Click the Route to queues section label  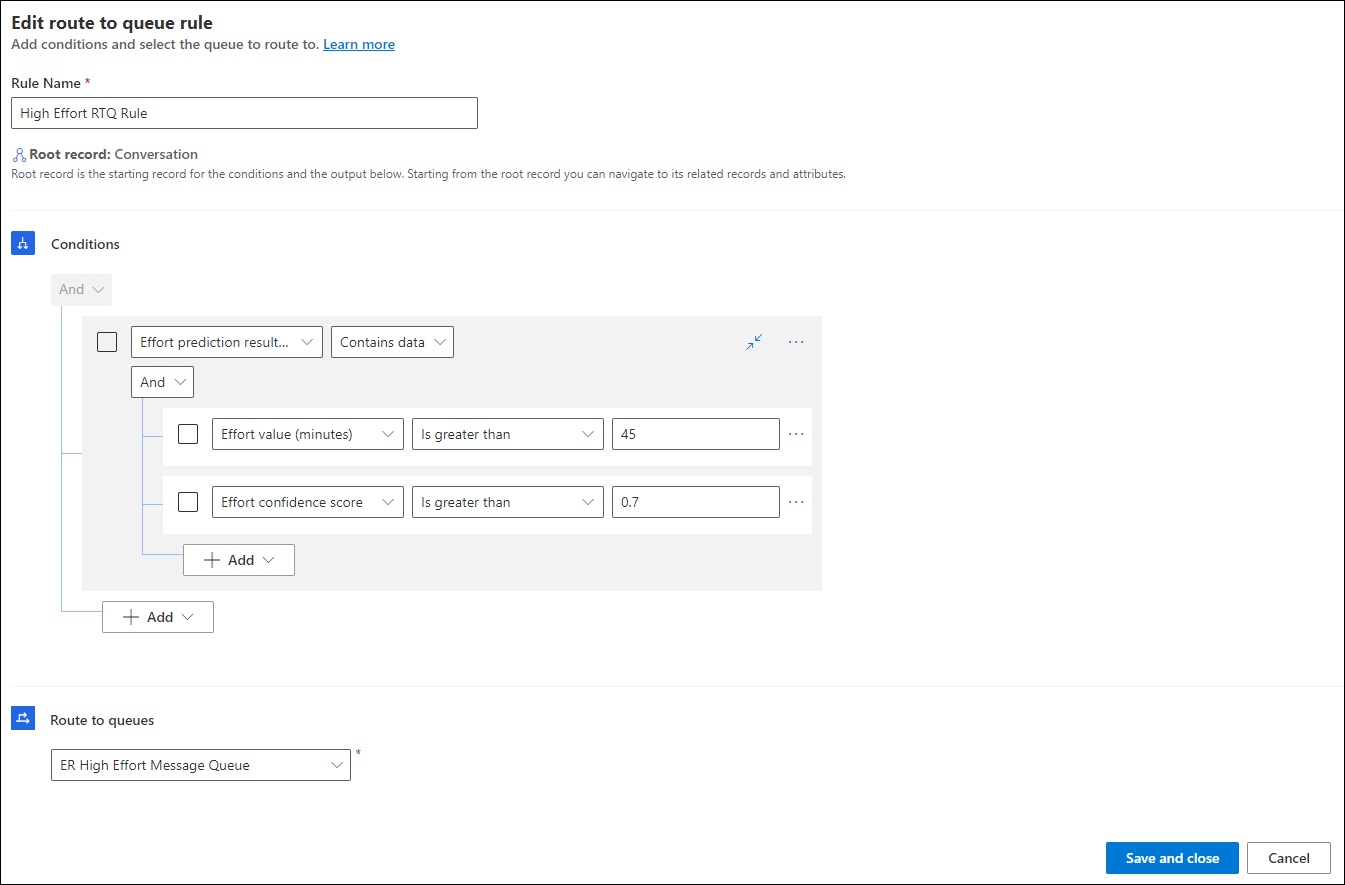tap(102, 720)
